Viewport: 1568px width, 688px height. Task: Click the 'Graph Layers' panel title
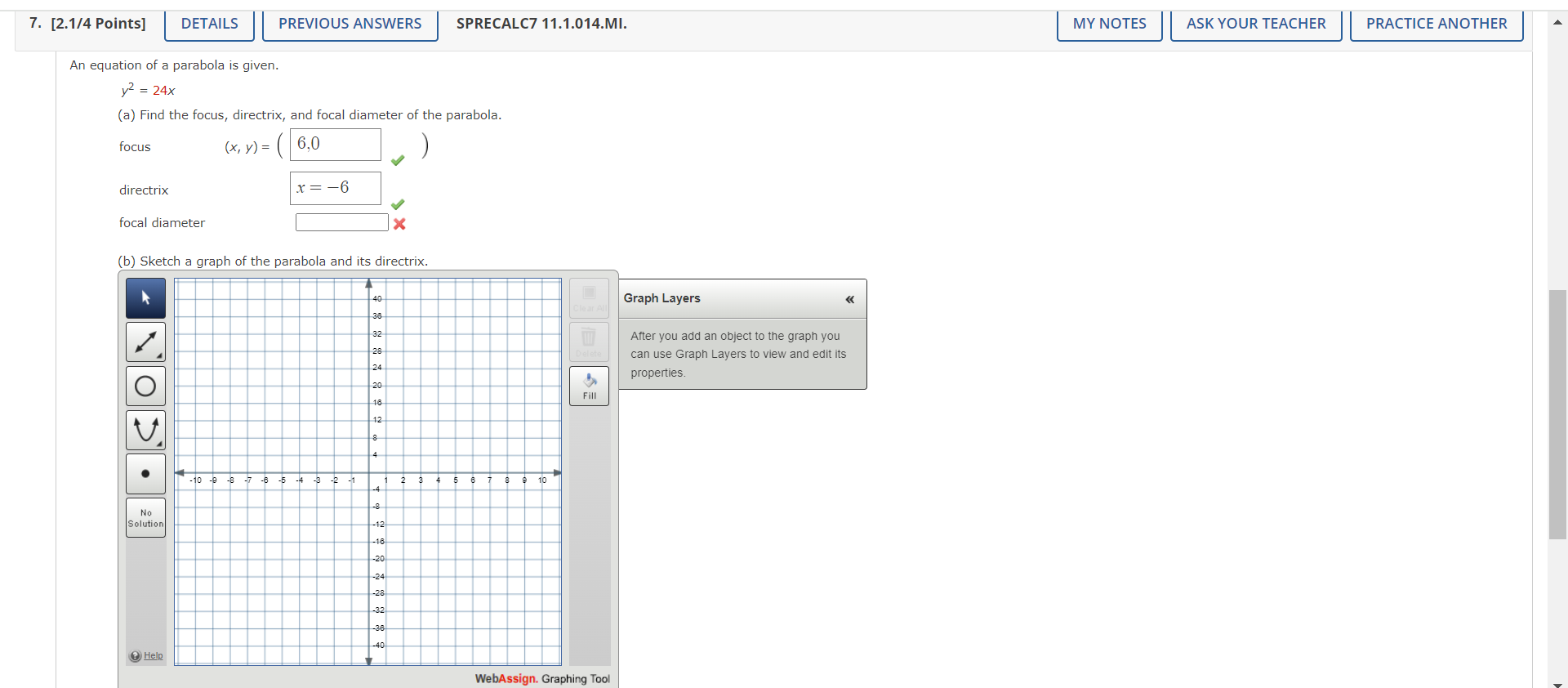coord(662,298)
